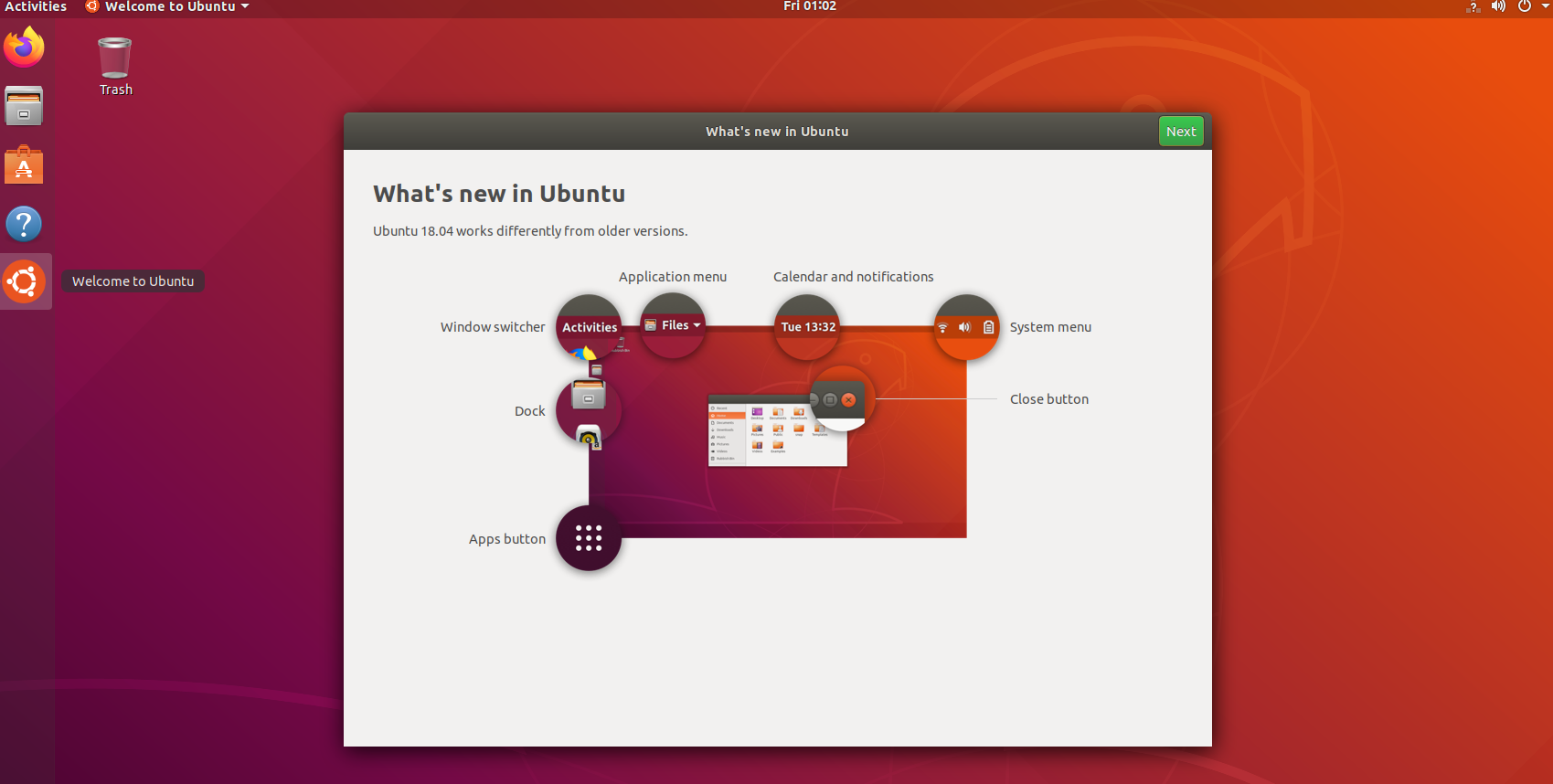Screen dimensions: 1553x784
Task: Click Activities in the top bar
Action: point(36,6)
